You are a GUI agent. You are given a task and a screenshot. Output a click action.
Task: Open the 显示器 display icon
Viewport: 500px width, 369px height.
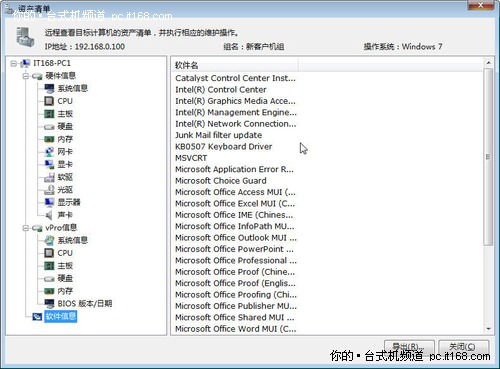(x=49, y=202)
